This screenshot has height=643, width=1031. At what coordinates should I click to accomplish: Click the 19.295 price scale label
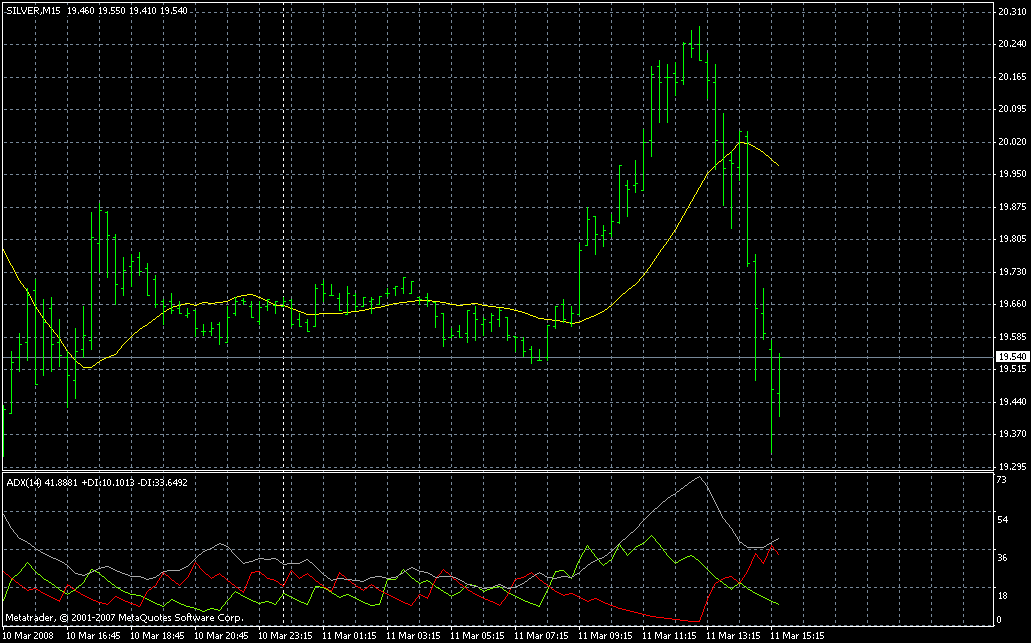(1010, 467)
